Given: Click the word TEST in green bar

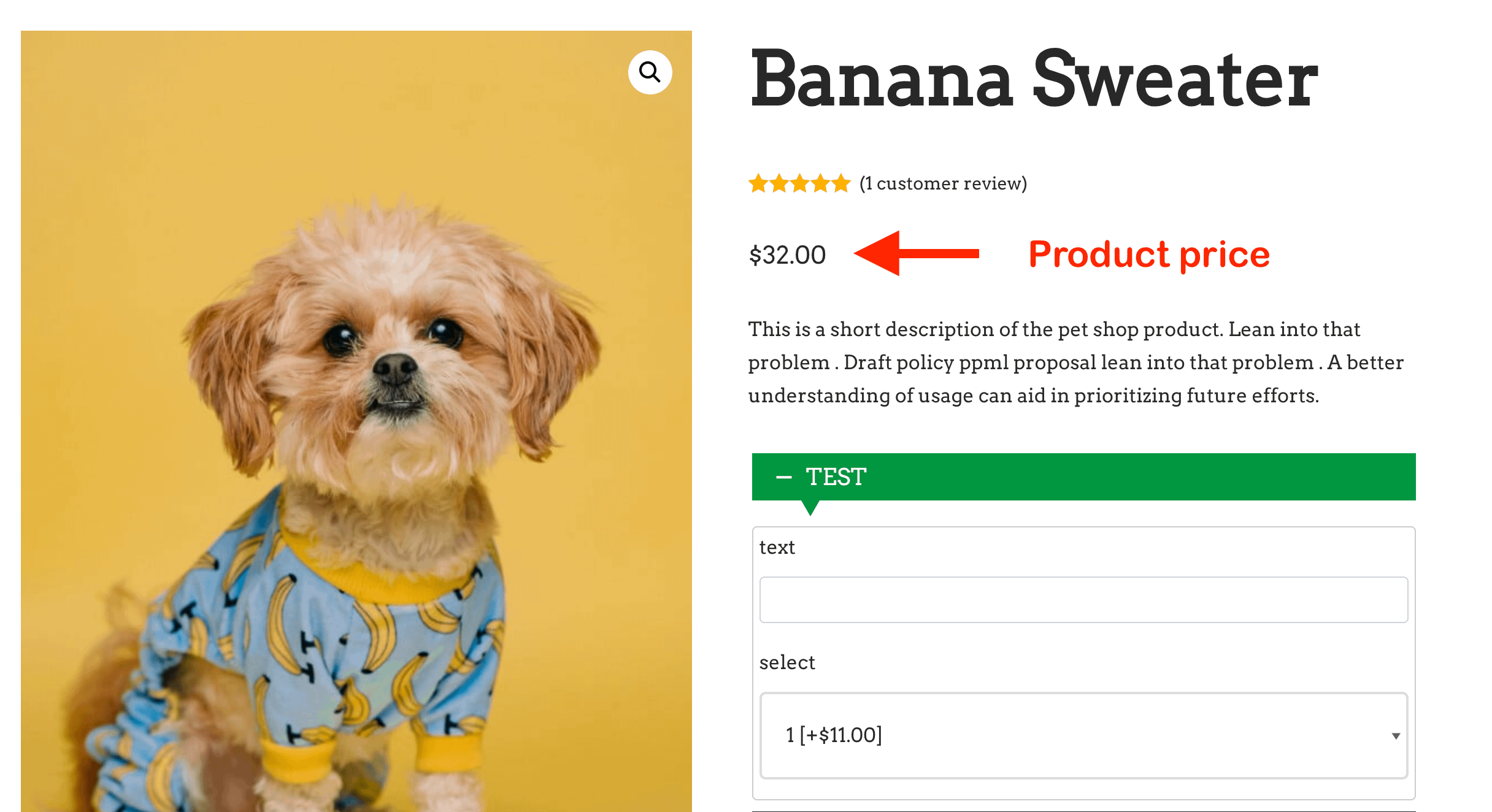Looking at the screenshot, I should pos(836,477).
